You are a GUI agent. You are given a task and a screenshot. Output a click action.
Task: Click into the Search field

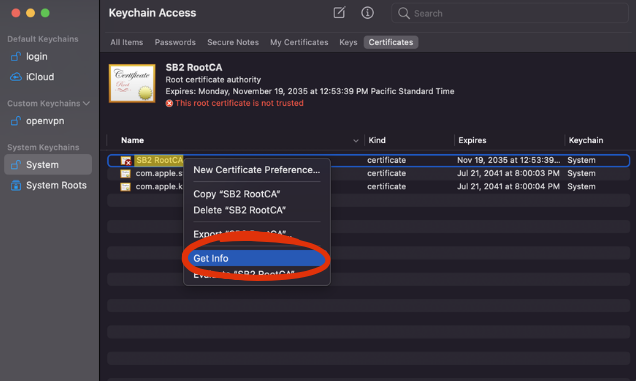(x=510, y=13)
